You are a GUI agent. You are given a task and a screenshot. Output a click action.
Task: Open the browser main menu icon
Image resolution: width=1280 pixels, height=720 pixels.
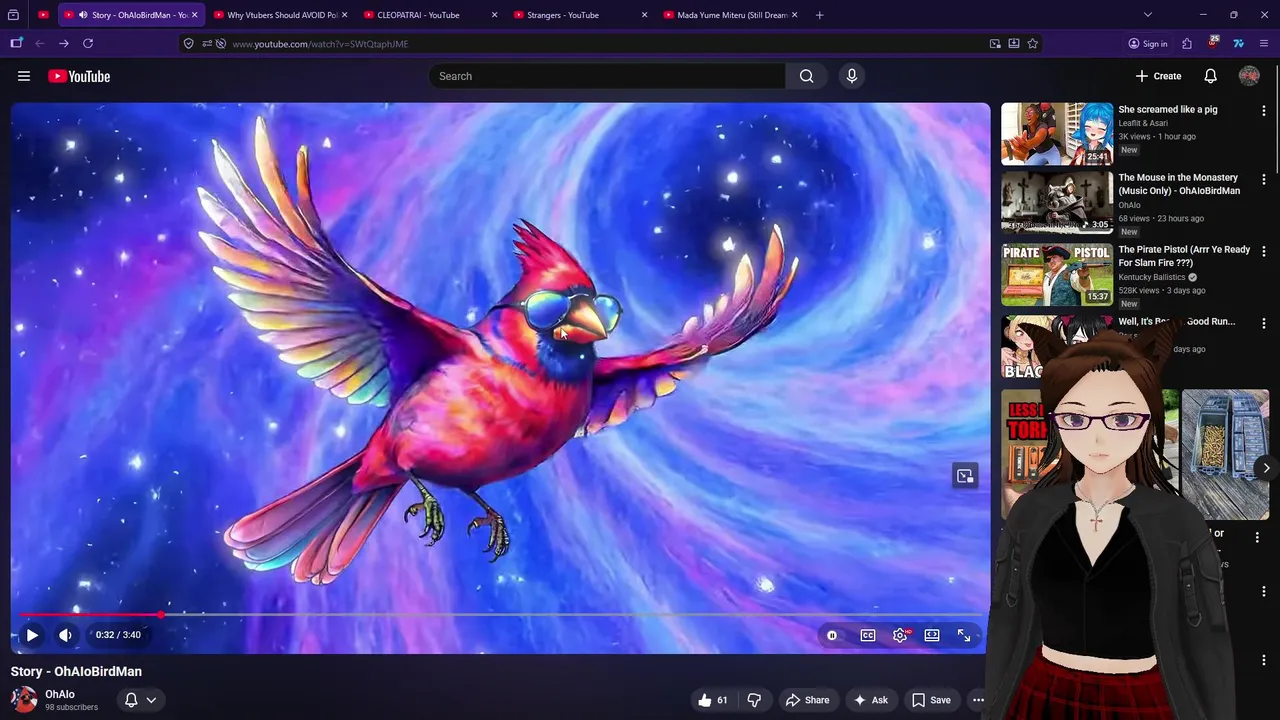(1264, 43)
